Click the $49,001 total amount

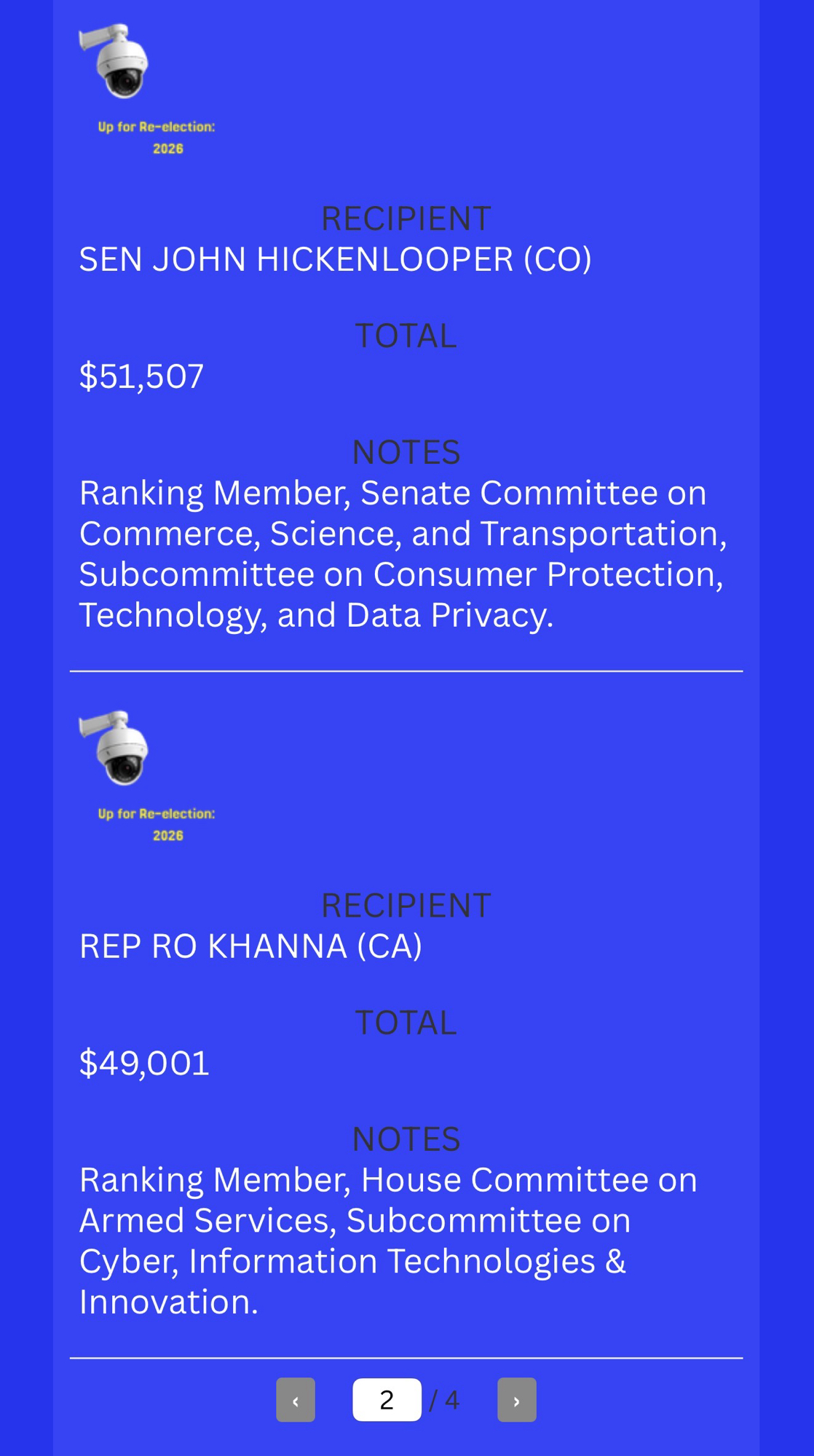click(144, 1063)
